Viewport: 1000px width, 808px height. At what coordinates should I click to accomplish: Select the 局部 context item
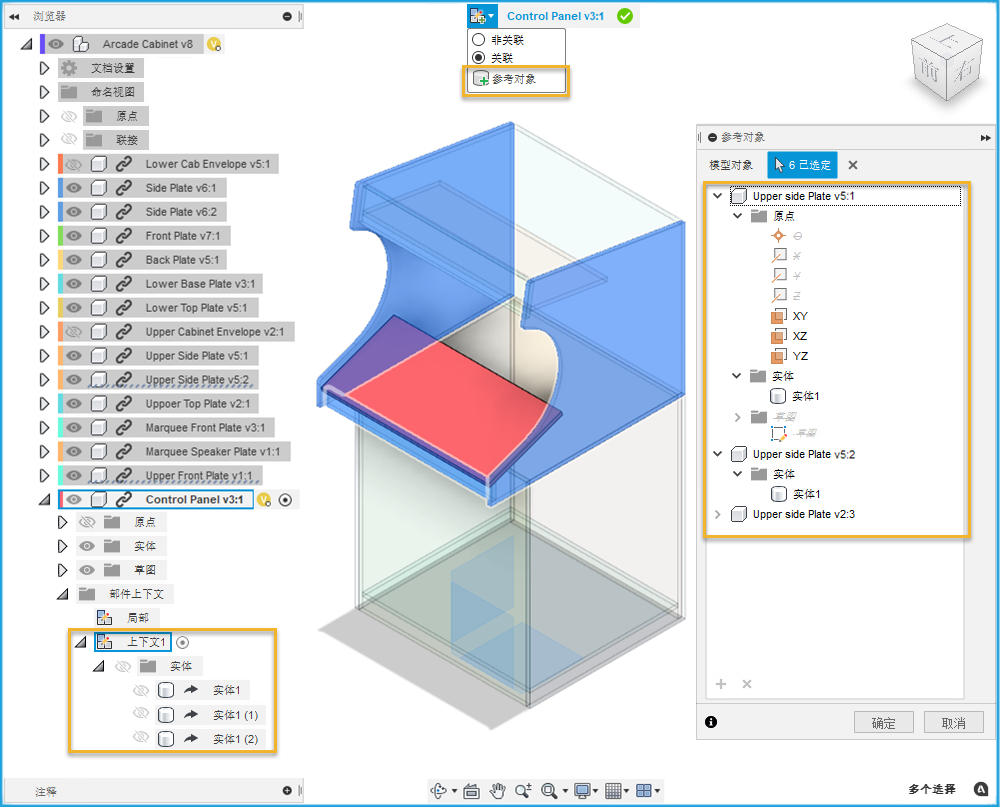[138, 618]
